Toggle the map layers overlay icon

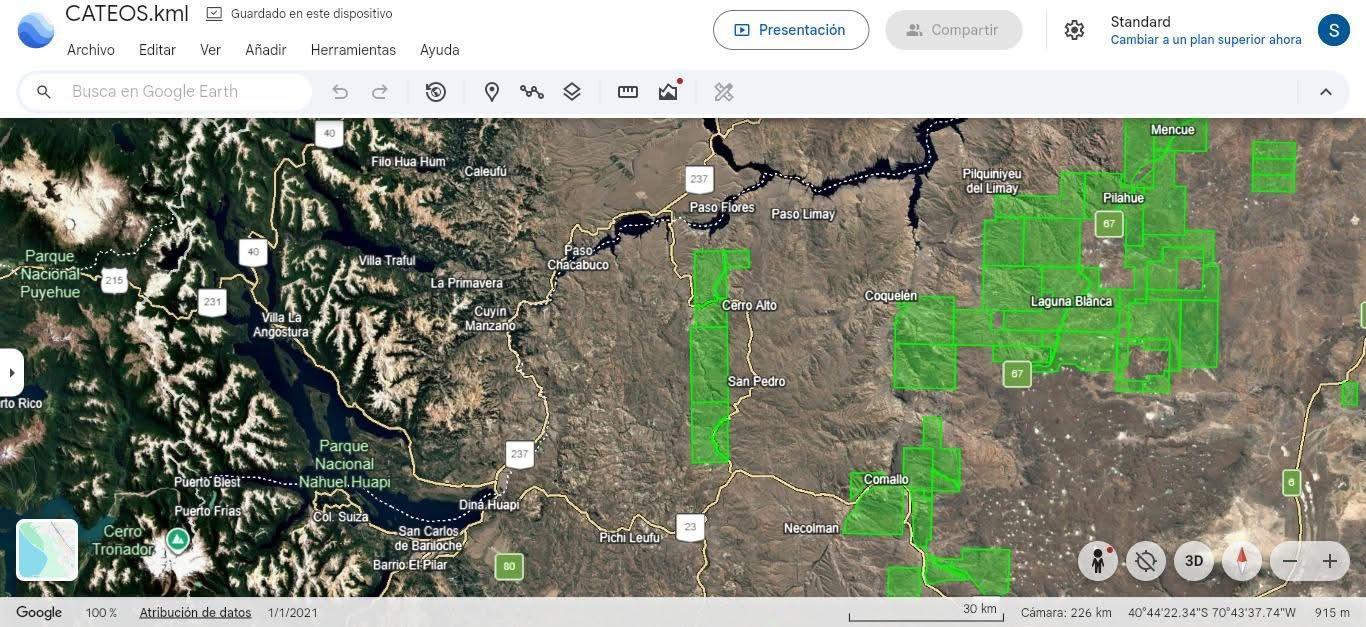click(572, 92)
